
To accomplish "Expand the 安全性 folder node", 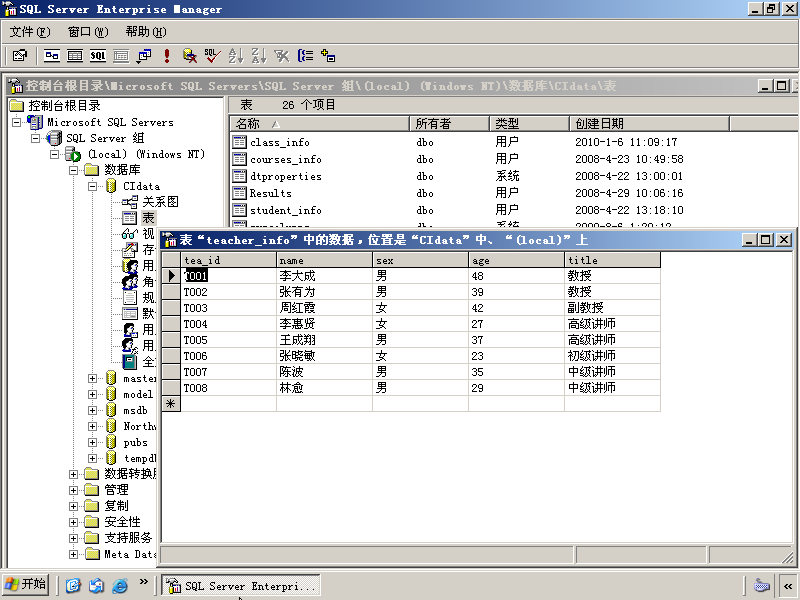I will pos(73,522).
